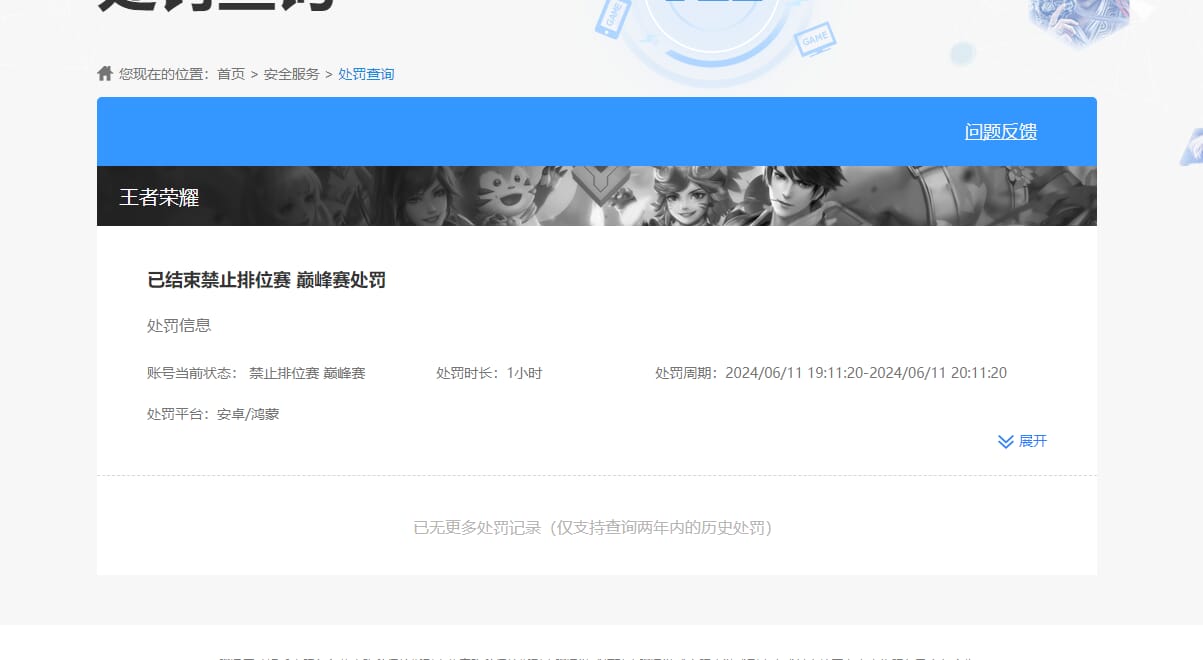Screen dimensions: 1203x660
Task: Click the 处罚周期 date range text
Action: (x=831, y=373)
